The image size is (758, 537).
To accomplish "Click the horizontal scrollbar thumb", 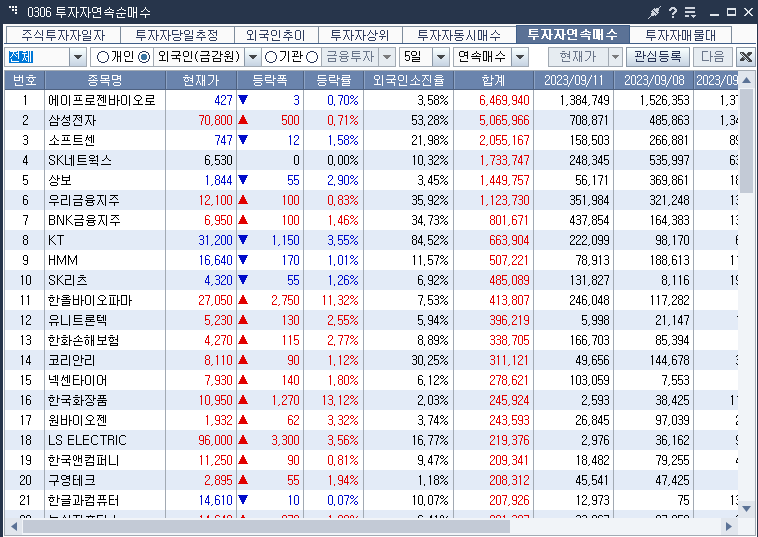I will pos(266,526).
